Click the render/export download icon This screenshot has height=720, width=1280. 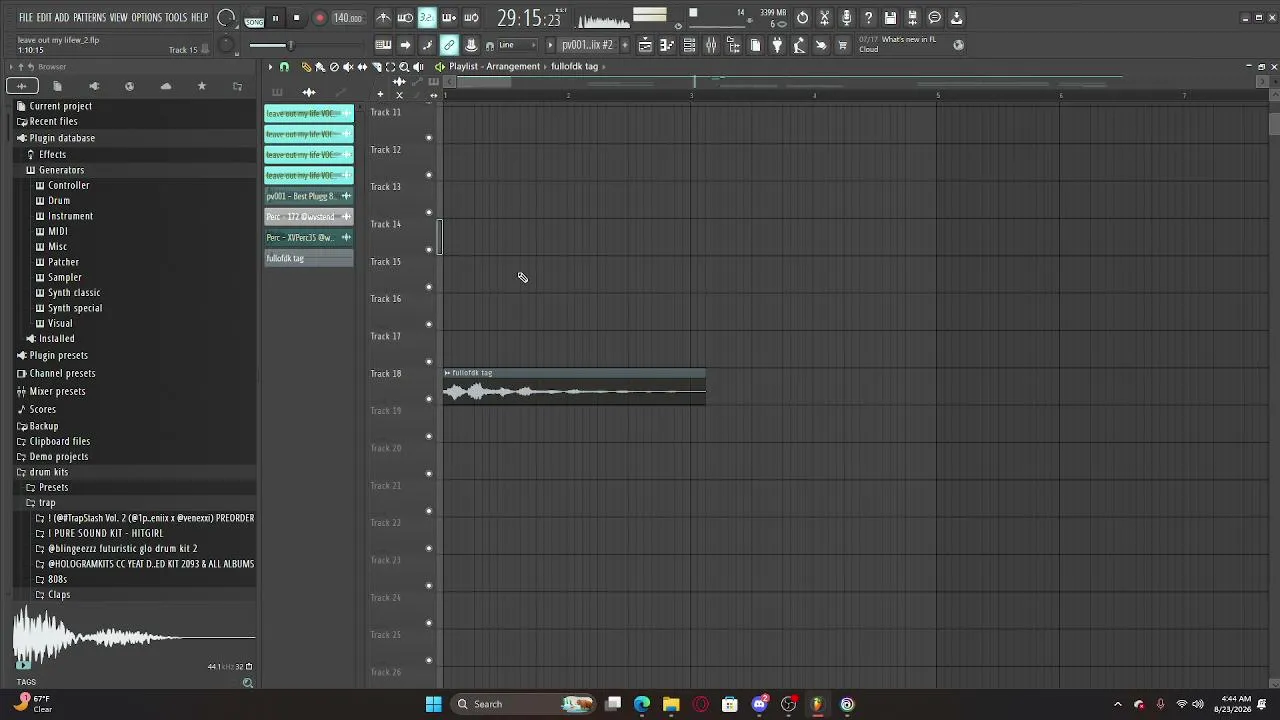point(956,18)
